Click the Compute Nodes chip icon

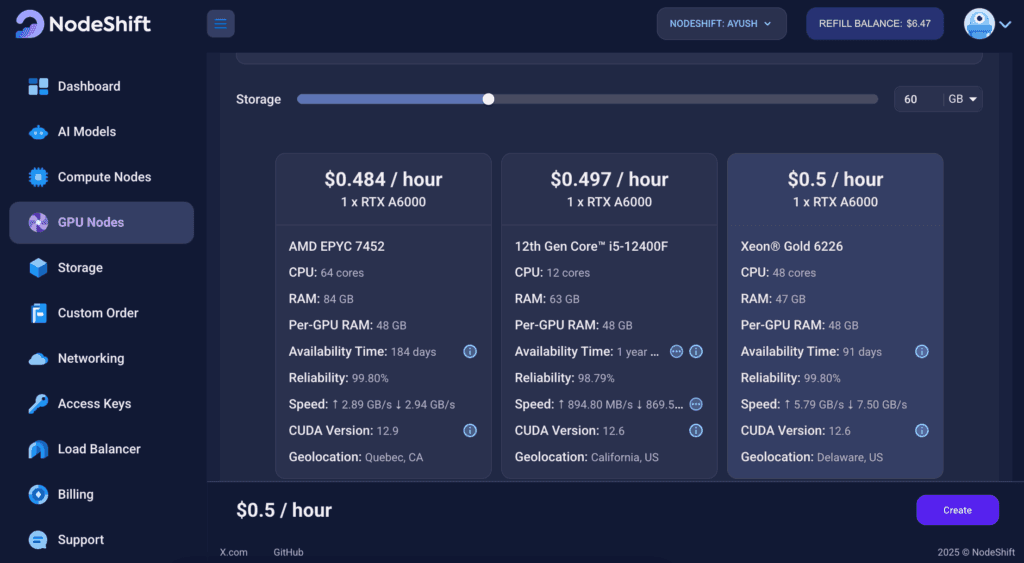click(39, 177)
